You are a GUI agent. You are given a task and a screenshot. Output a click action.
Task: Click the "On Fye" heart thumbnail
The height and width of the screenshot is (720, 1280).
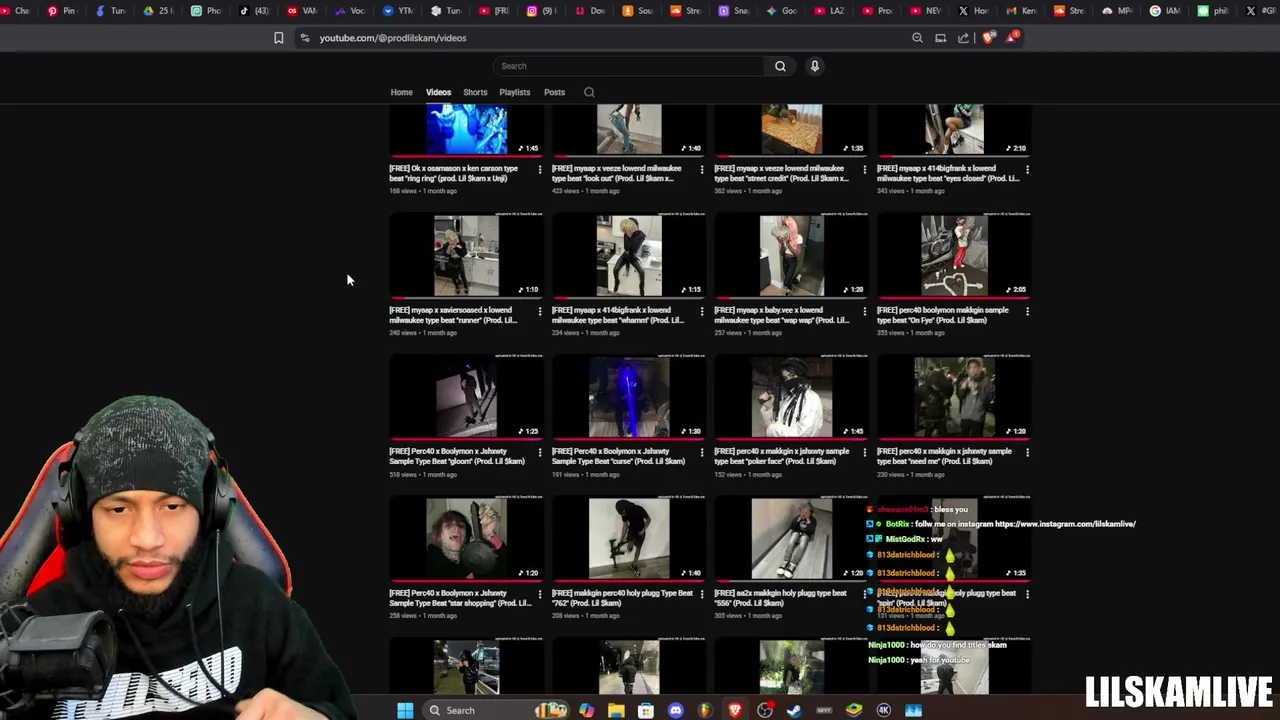tap(954, 255)
